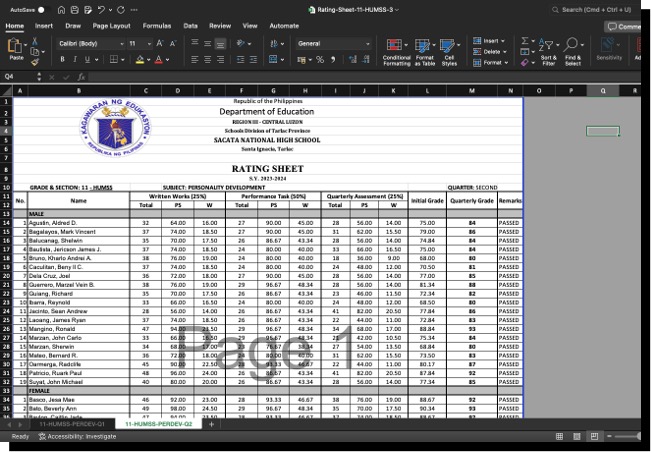651x452 pixels.
Task: Open the Insert cells dropdown
Action: 489,41
